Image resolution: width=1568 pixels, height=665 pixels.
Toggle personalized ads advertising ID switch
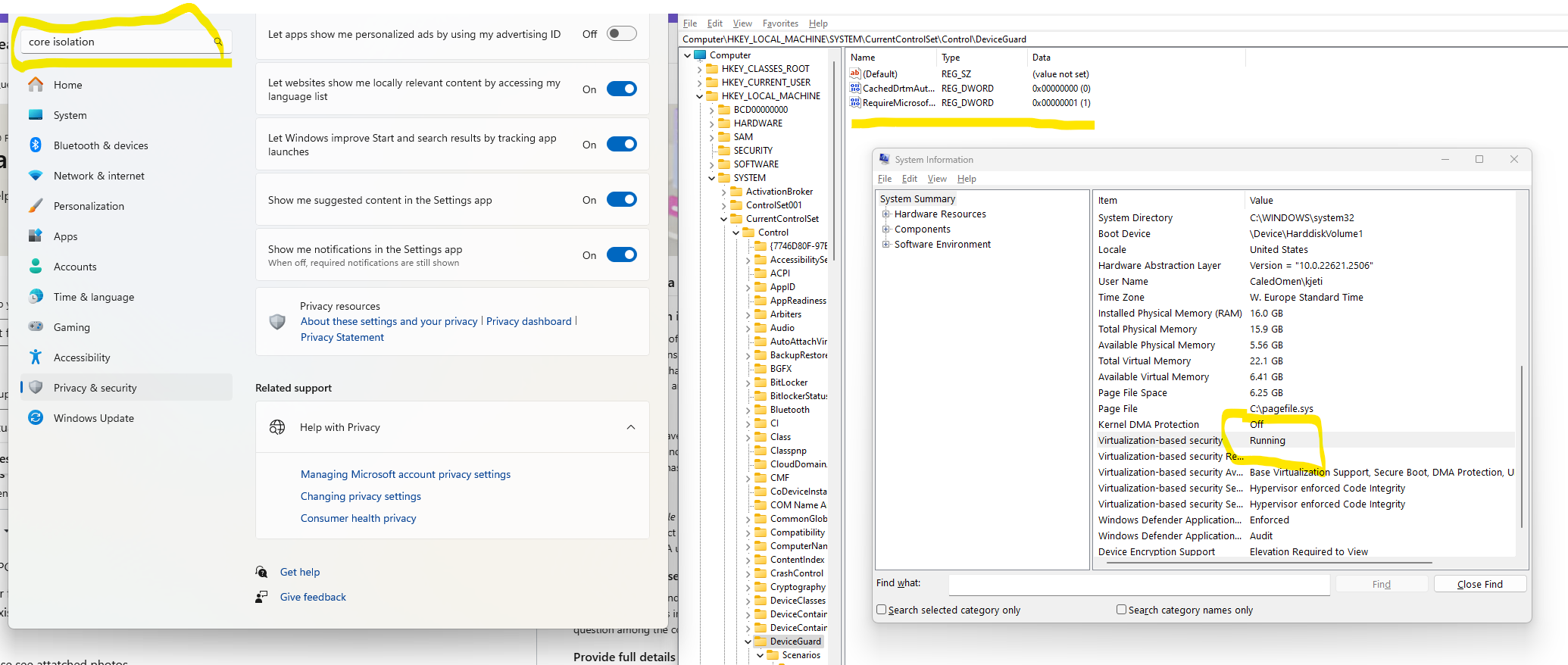[622, 33]
